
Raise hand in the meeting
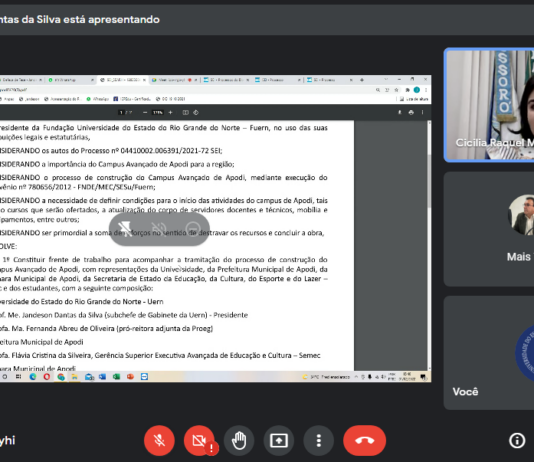coord(239,440)
